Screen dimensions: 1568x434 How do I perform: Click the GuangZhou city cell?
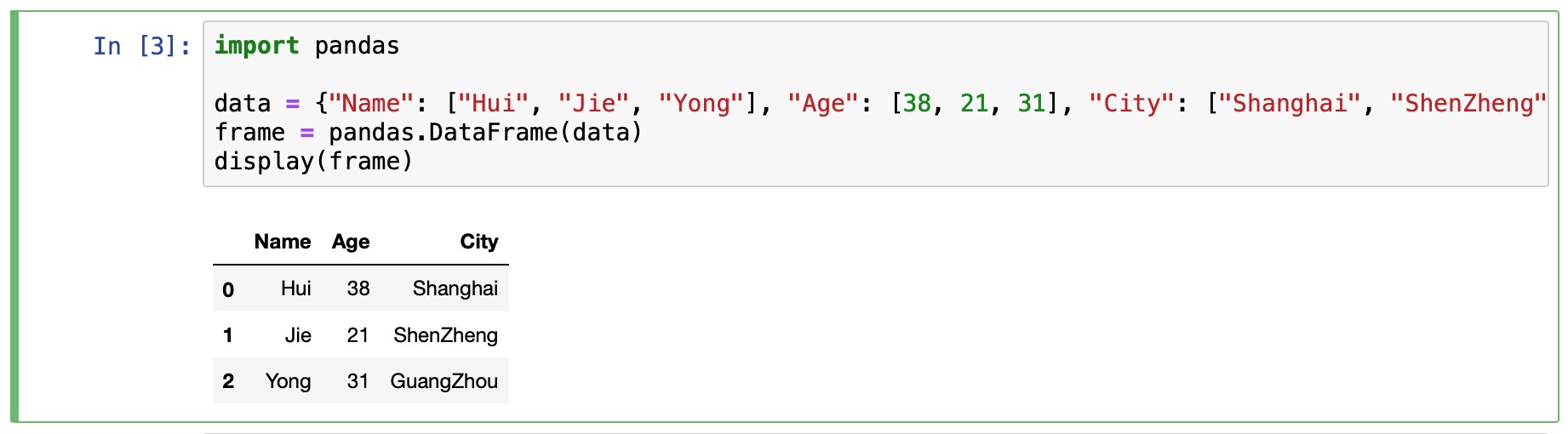[x=444, y=381]
